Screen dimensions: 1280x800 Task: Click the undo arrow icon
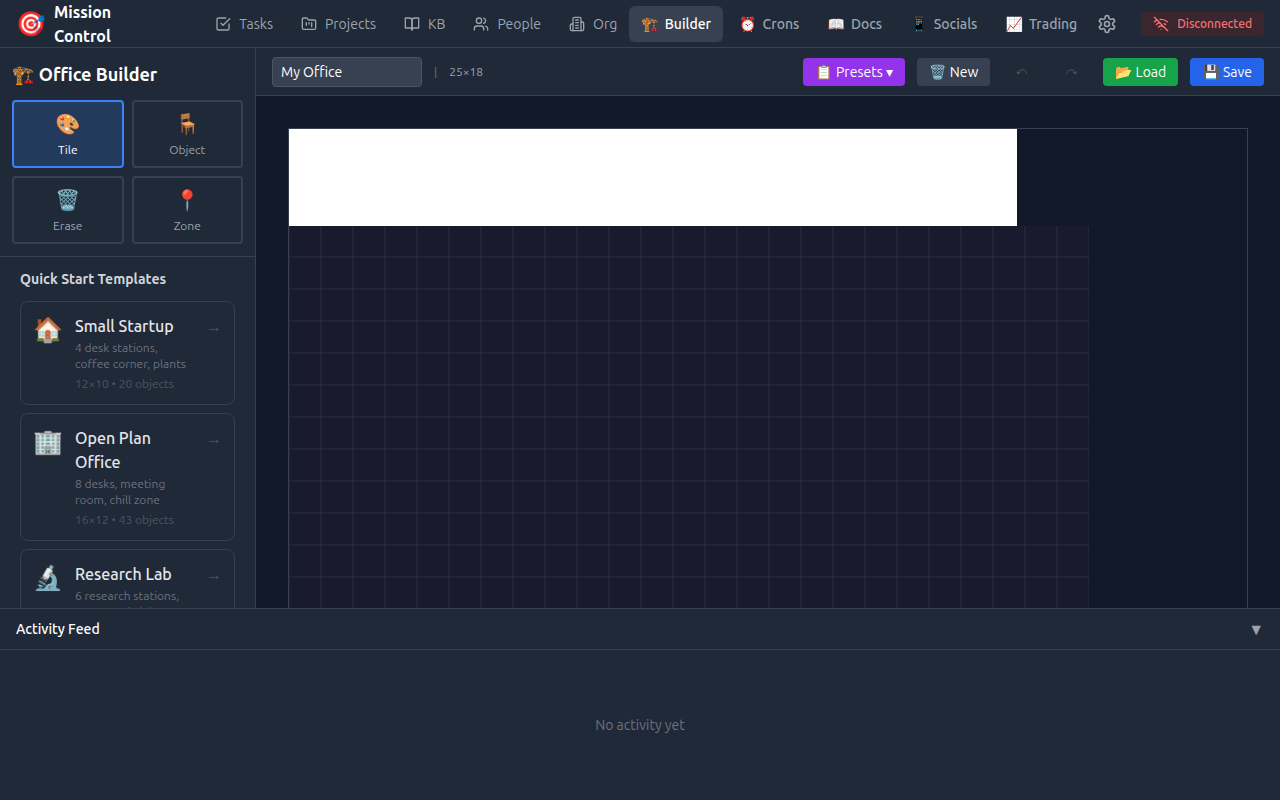tap(1021, 72)
